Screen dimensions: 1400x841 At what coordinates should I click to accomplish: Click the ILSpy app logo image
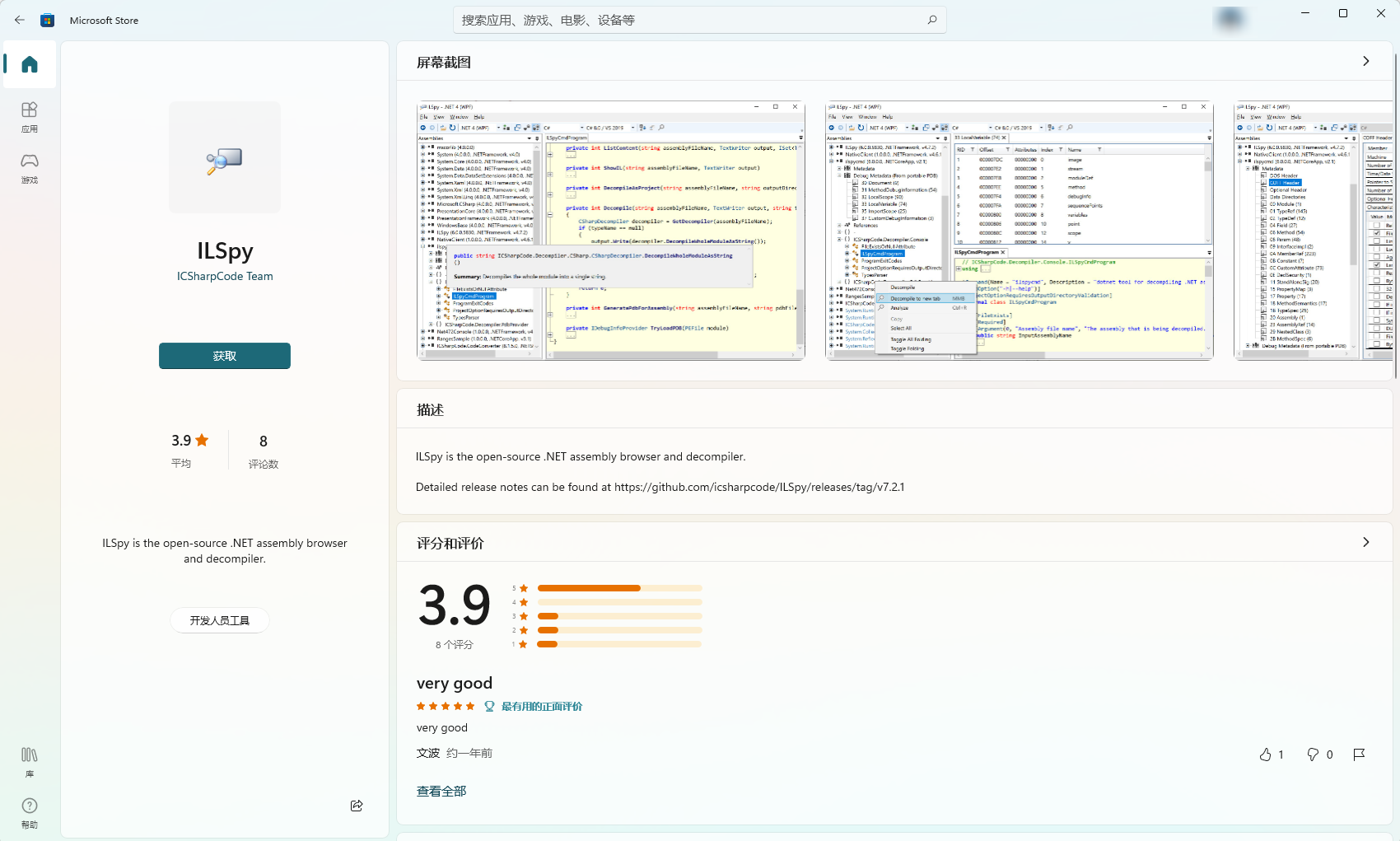tap(225, 157)
